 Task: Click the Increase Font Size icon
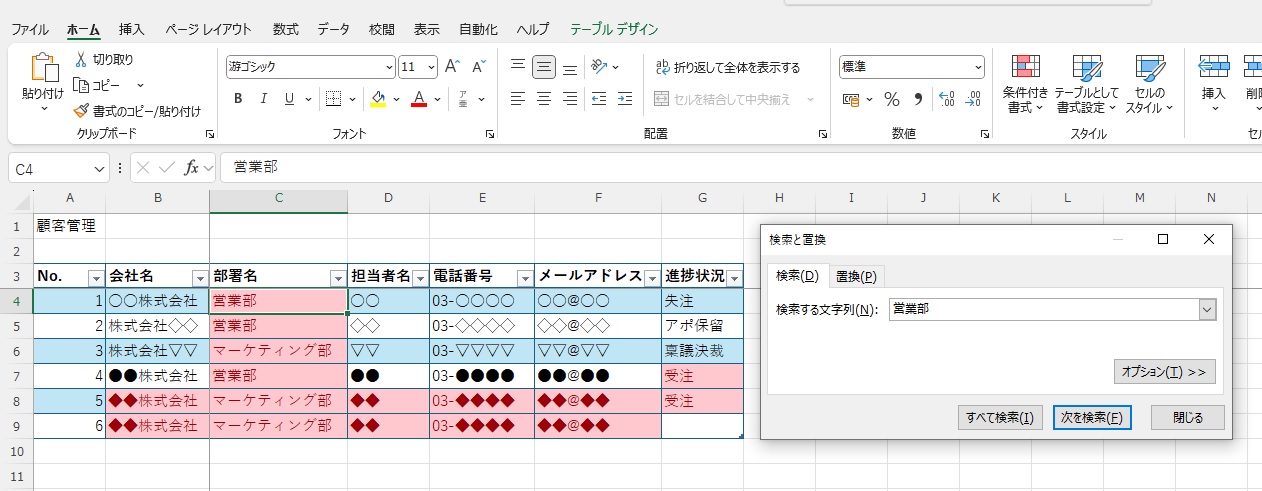(x=452, y=67)
